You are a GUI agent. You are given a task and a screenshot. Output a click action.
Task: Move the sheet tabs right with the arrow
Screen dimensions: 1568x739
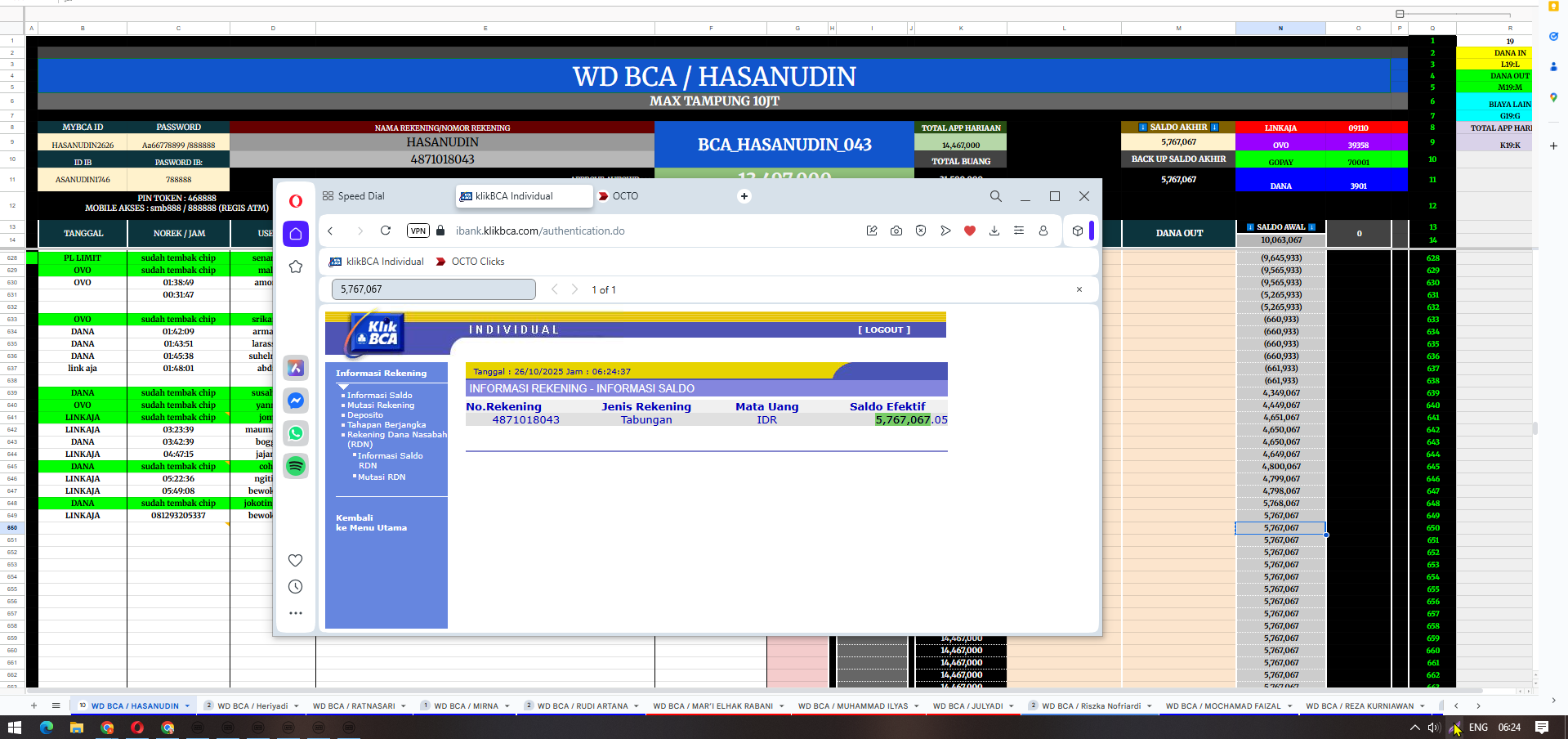(x=1478, y=705)
